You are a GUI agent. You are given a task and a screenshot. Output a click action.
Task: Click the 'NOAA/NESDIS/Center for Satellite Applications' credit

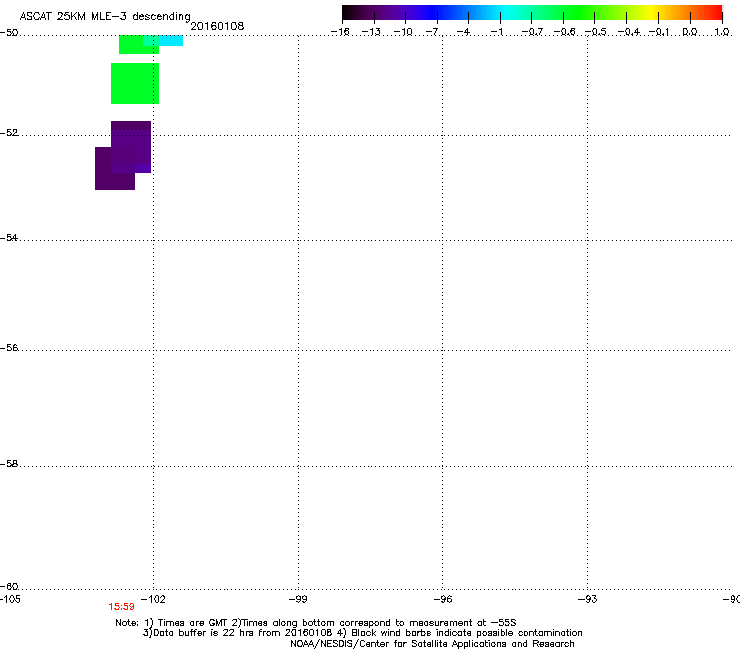[432, 644]
